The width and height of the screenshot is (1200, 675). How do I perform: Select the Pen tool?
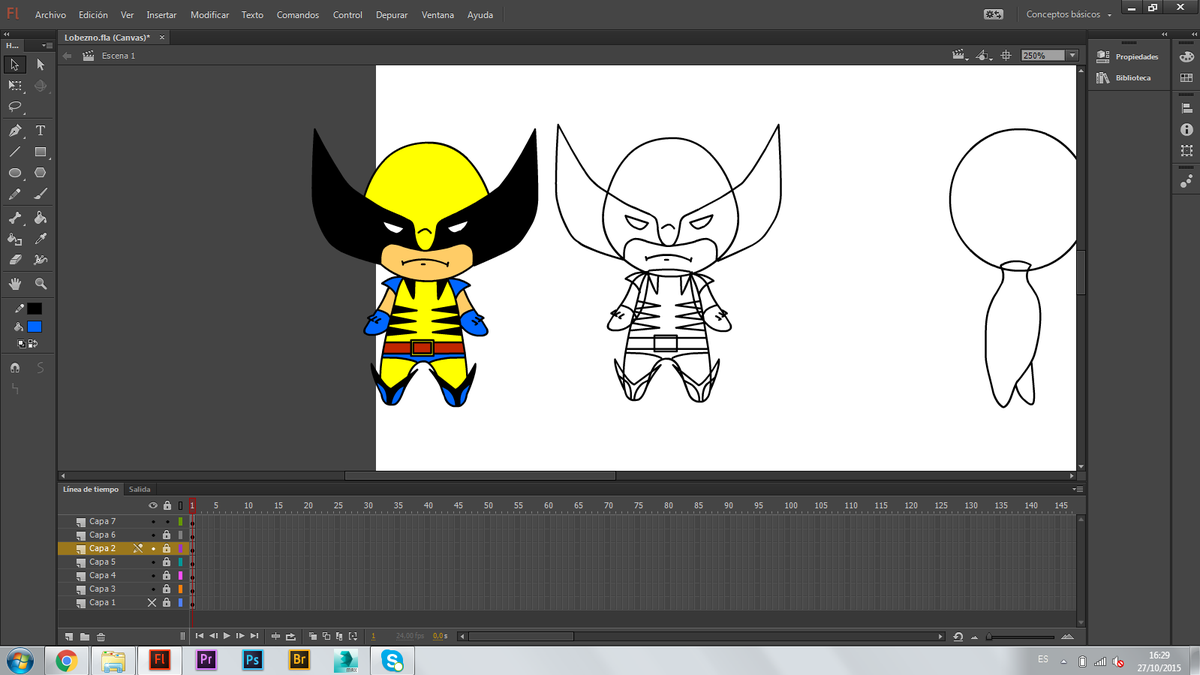15,131
